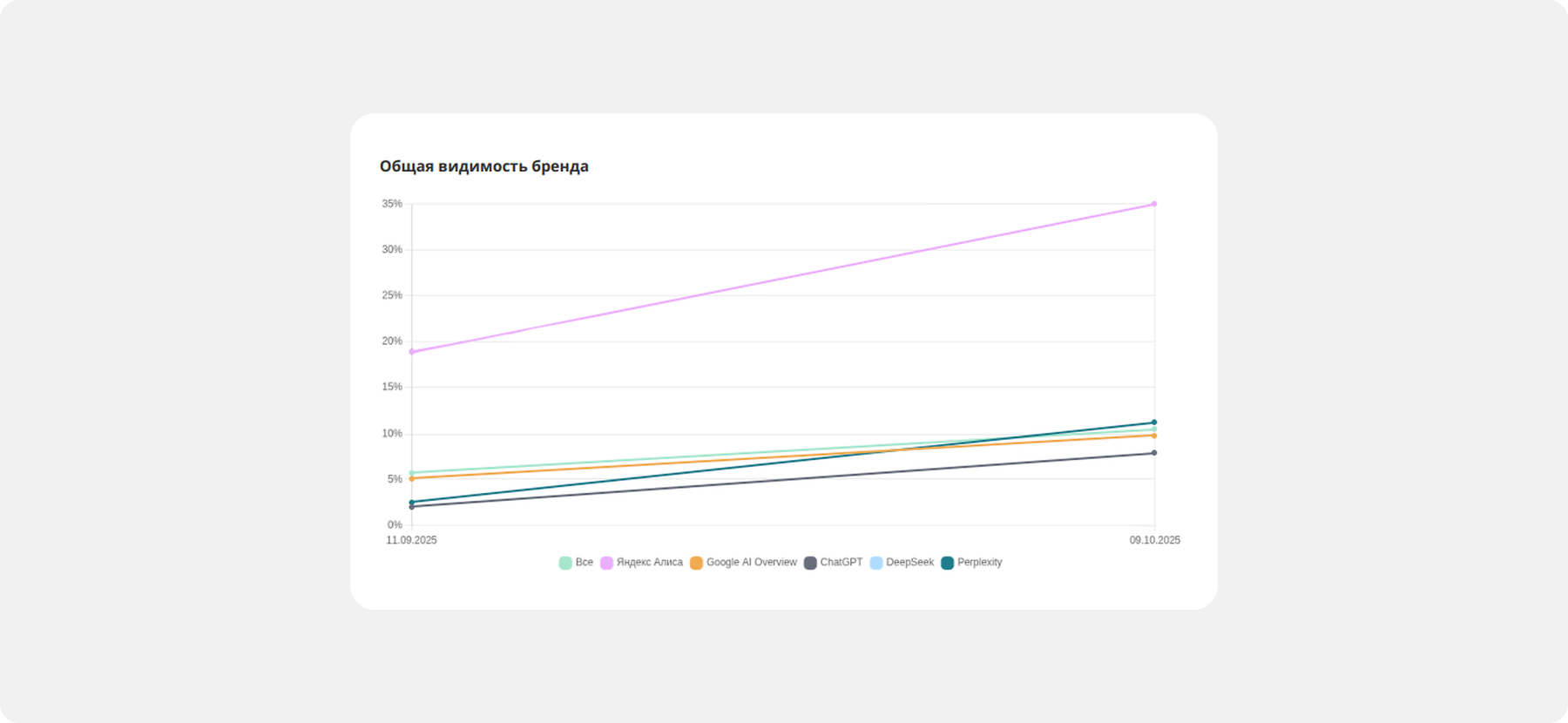Click the 20% y-axis tick label
The height and width of the screenshot is (723, 1568).
click(392, 341)
